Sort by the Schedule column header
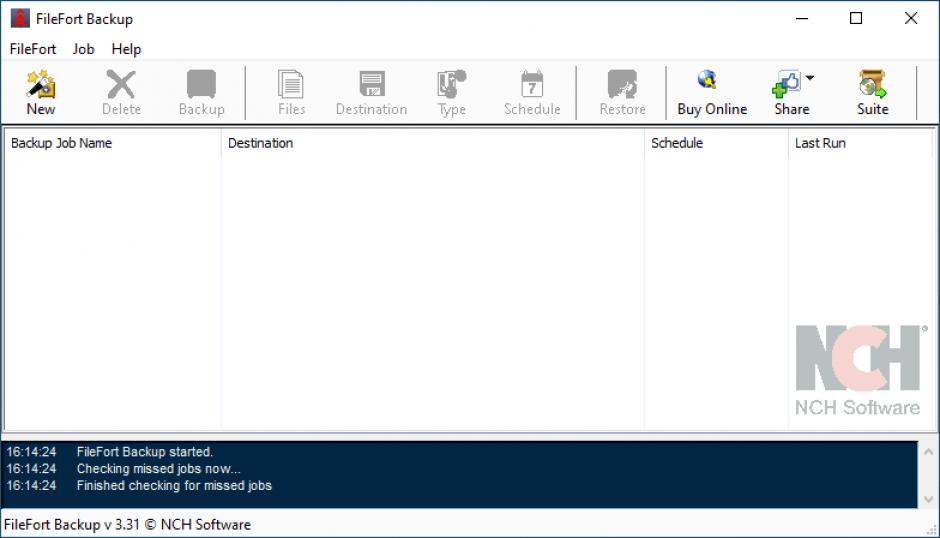 [x=716, y=143]
